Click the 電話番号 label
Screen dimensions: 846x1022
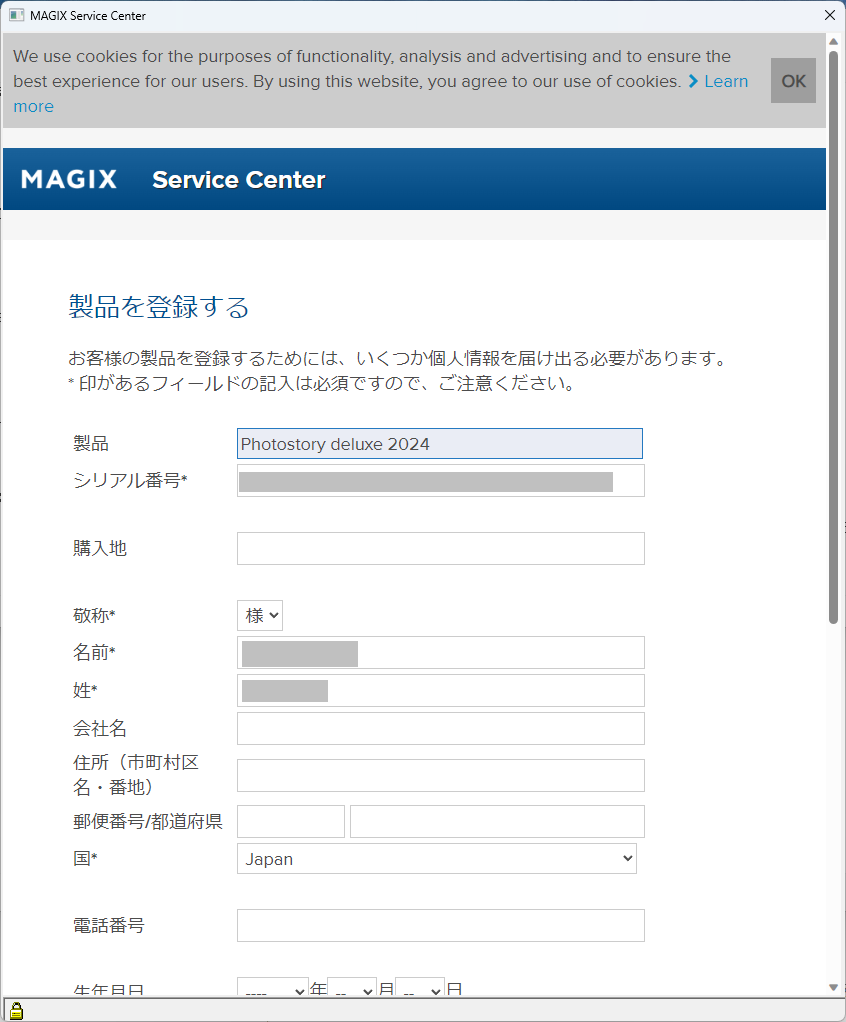click(109, 925)
